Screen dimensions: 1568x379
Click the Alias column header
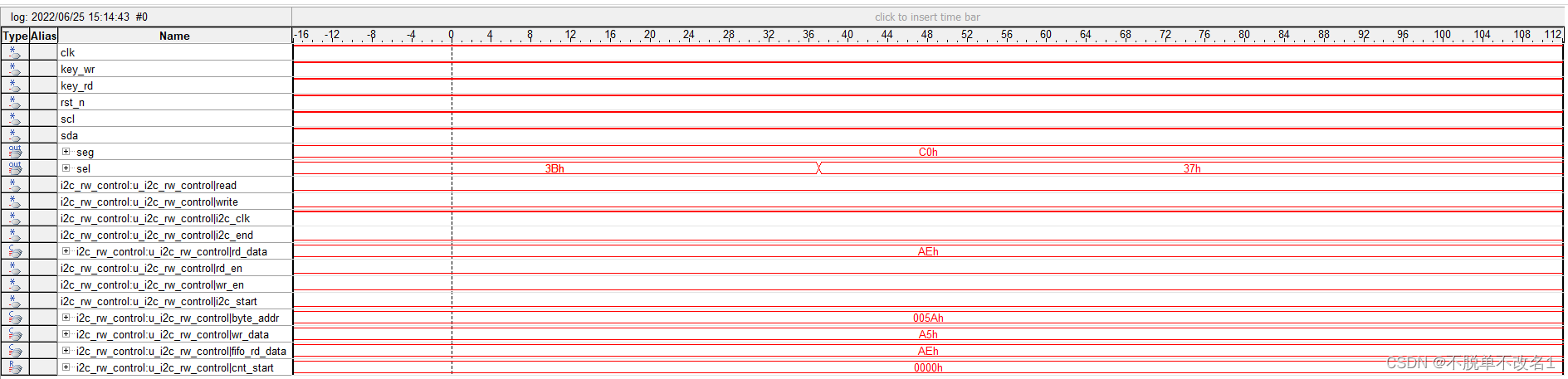(x=43, y=36)
